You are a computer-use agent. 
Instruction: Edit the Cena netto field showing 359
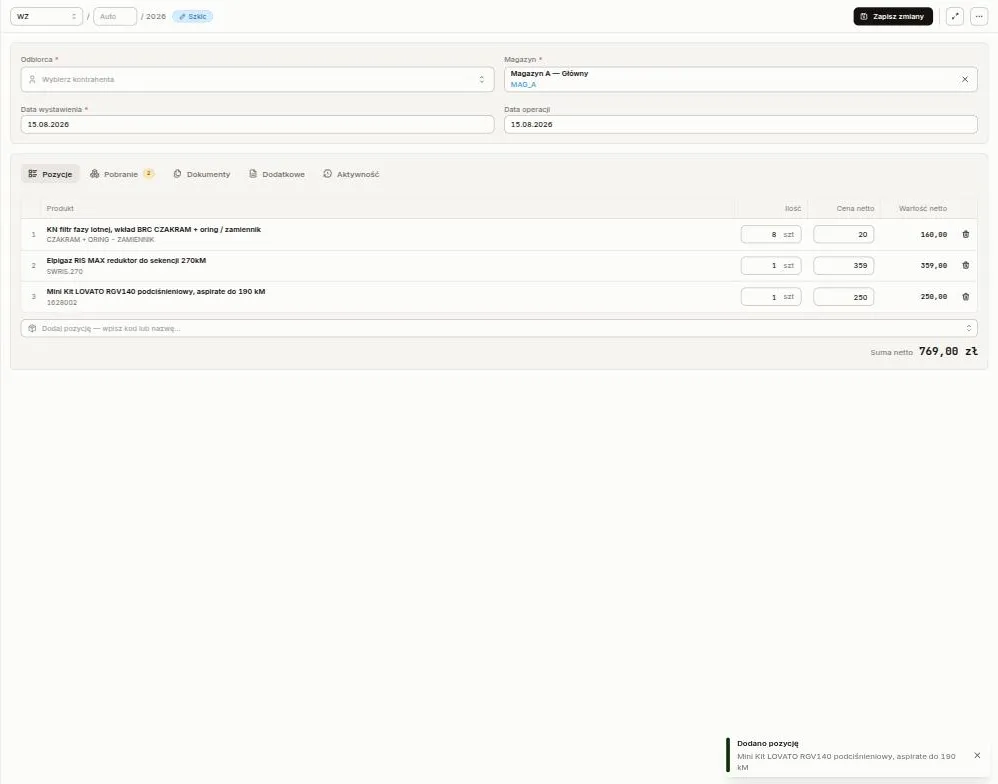843,265
